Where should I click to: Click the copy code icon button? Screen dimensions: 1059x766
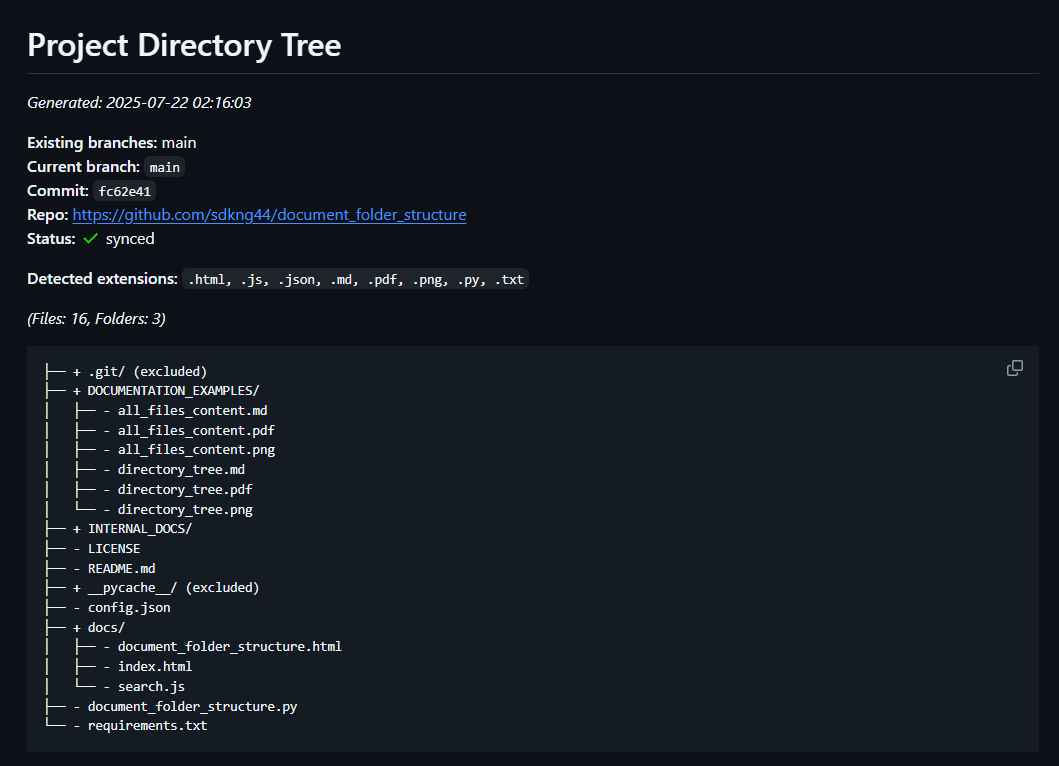(x=1014, y=368)
